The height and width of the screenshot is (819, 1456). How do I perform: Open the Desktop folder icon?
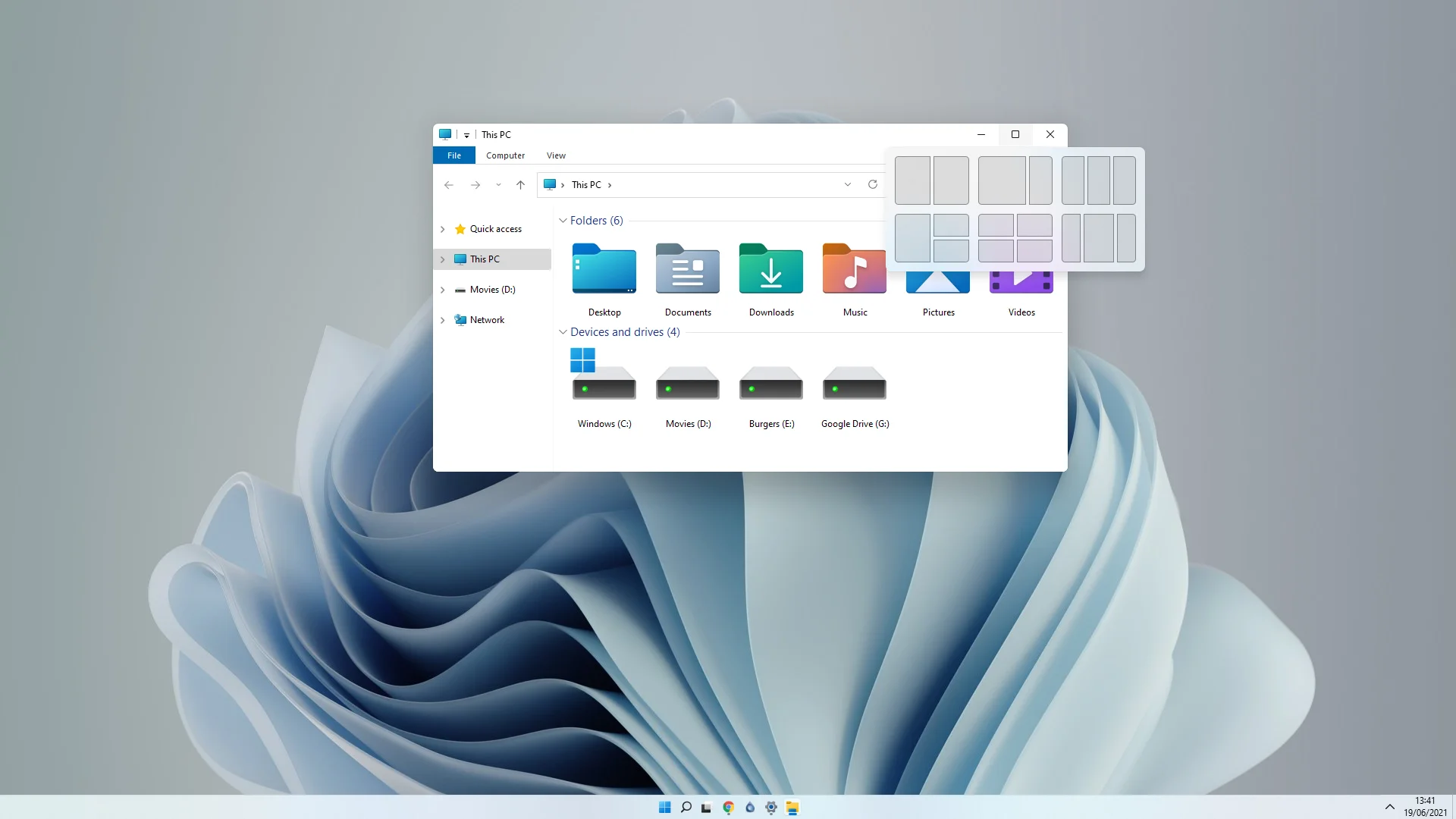coord(604,268)
